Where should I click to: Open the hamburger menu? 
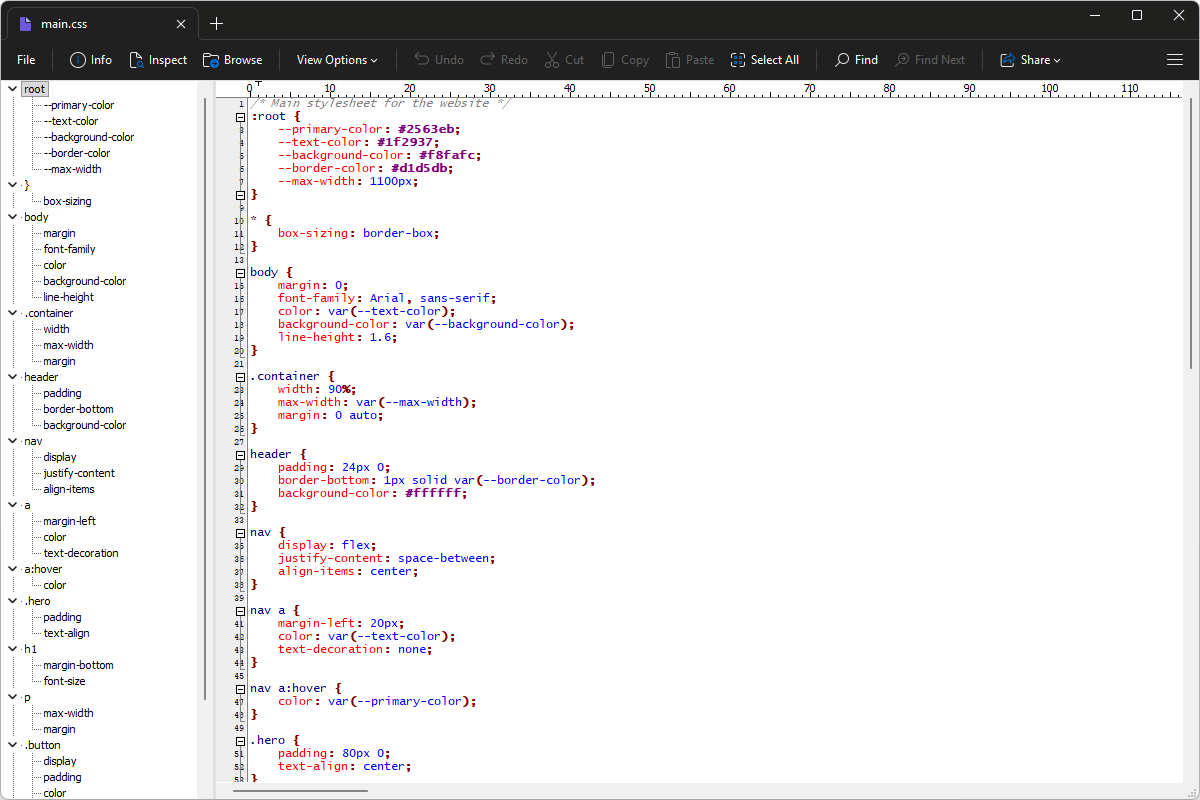[1175, 60]
